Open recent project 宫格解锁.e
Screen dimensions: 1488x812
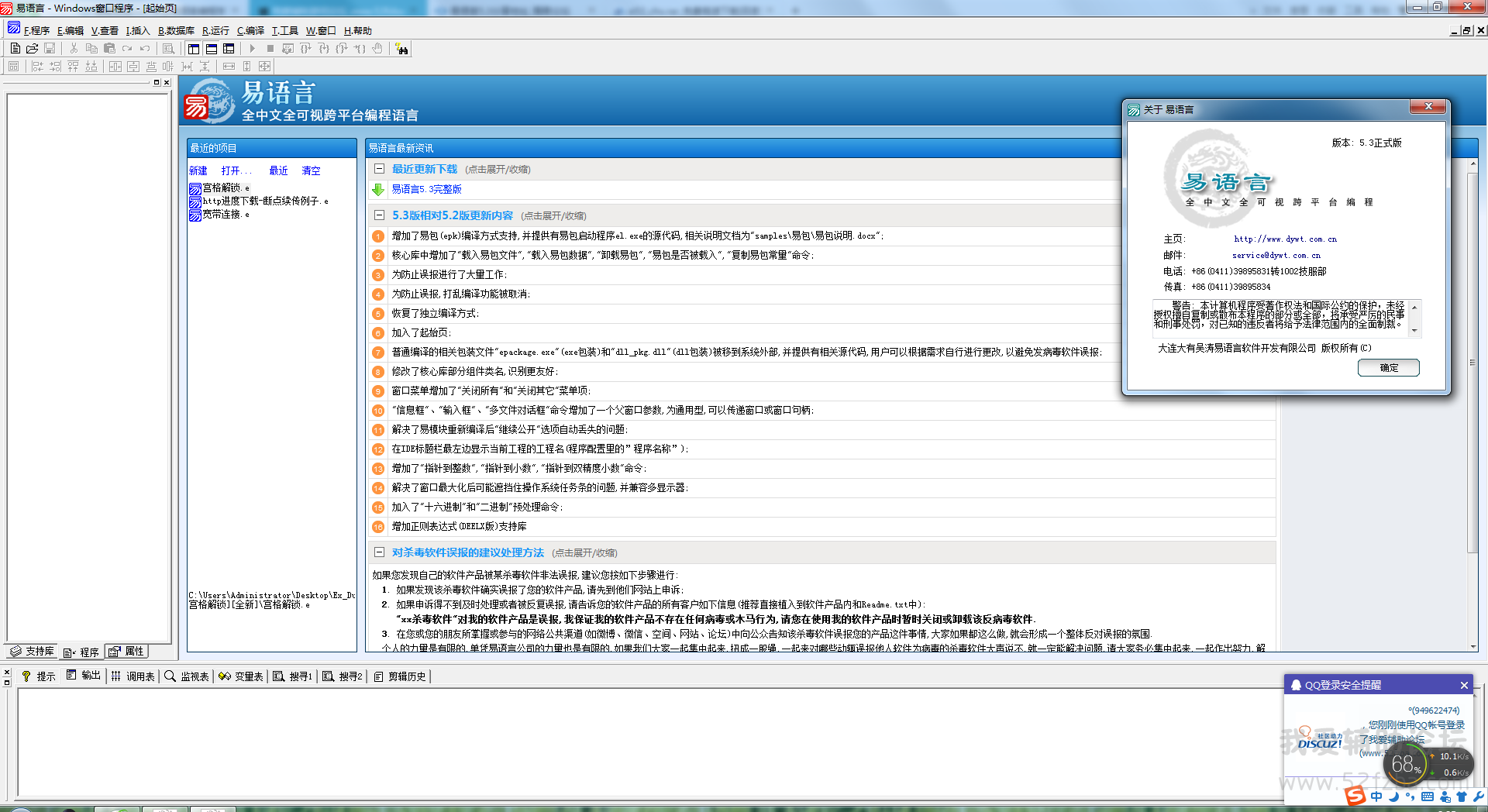tap(219, 188)
